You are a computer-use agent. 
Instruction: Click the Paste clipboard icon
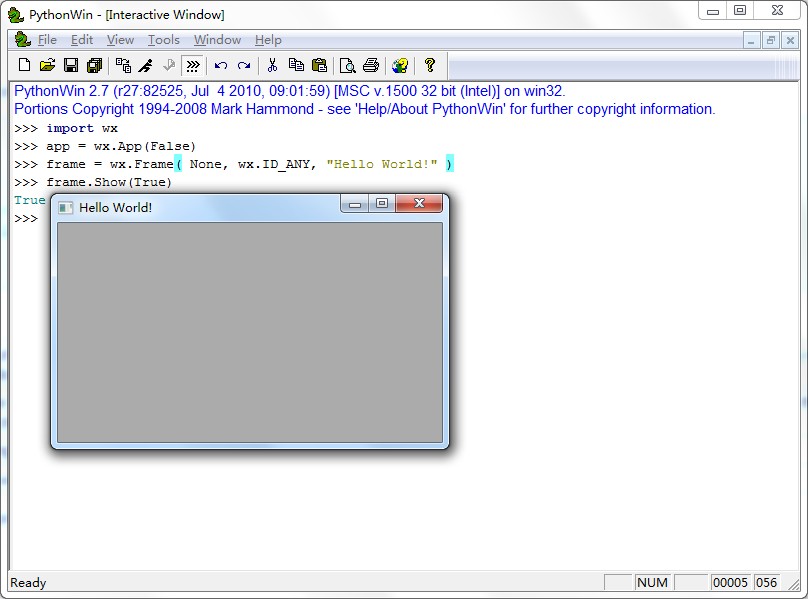pyautogui.click(x=319, y=65)
